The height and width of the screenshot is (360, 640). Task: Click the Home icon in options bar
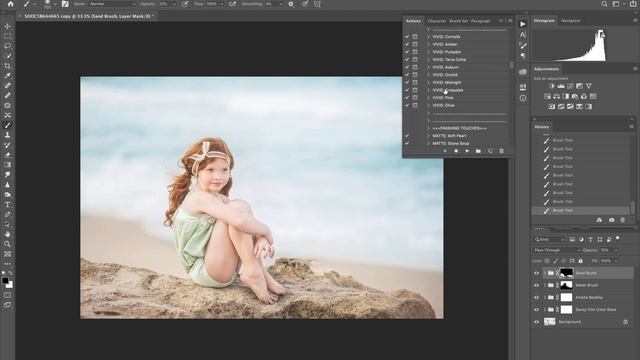click(x=11, y=4)
